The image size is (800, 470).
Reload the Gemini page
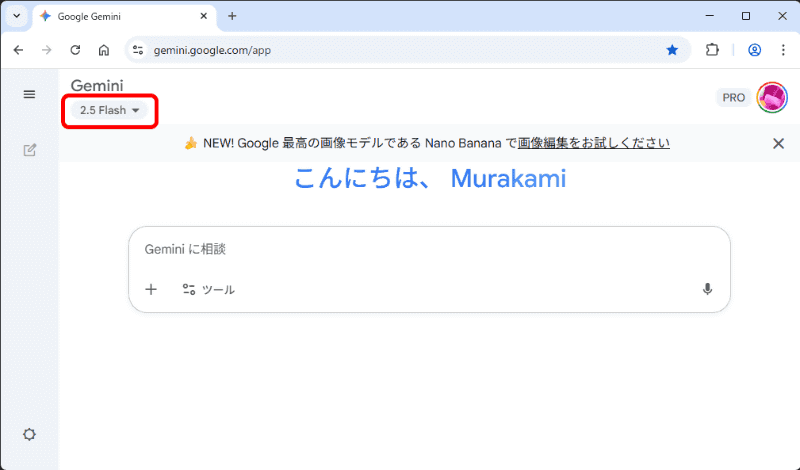(x=76, y=50)
